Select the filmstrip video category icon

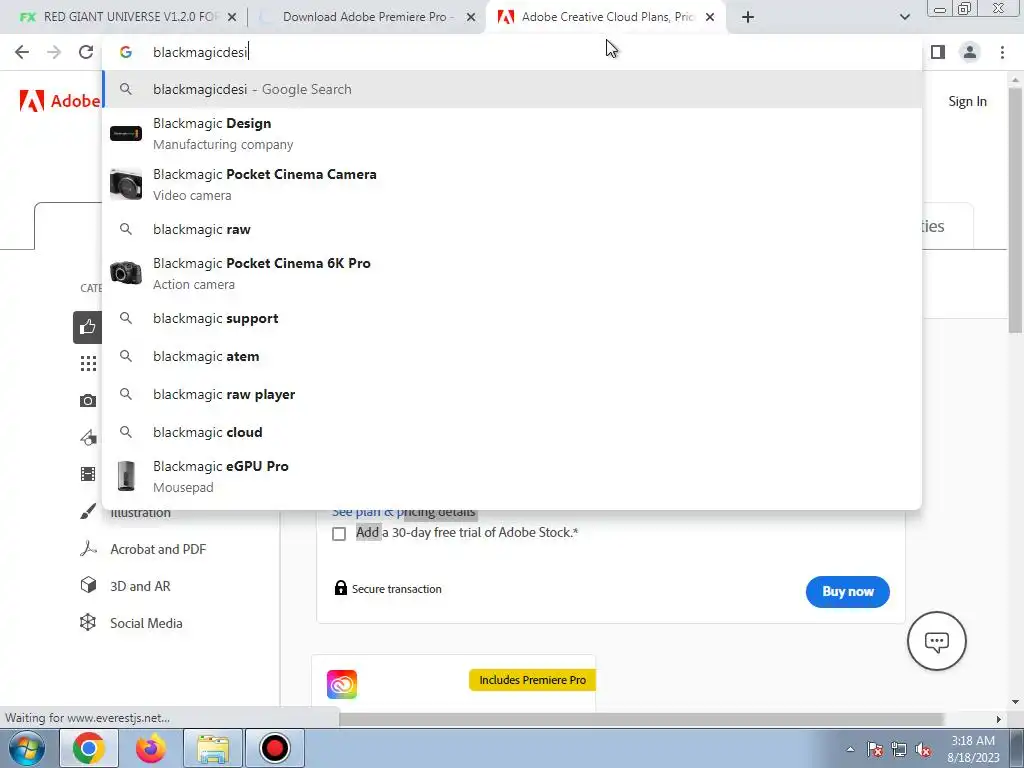pos(88,473)
